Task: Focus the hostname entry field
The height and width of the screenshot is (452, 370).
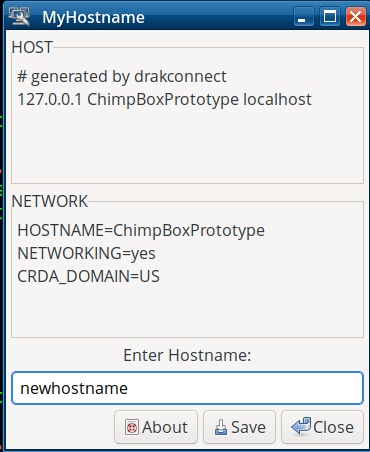Action: coord(187,388)
